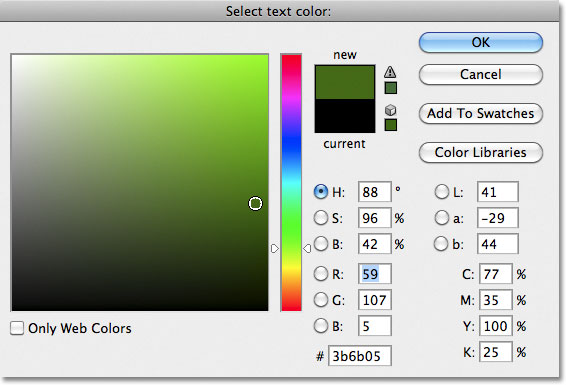This screenshot has width=566, height=385.
Task: Click Add To Swatches
Action: pos(481,113)
